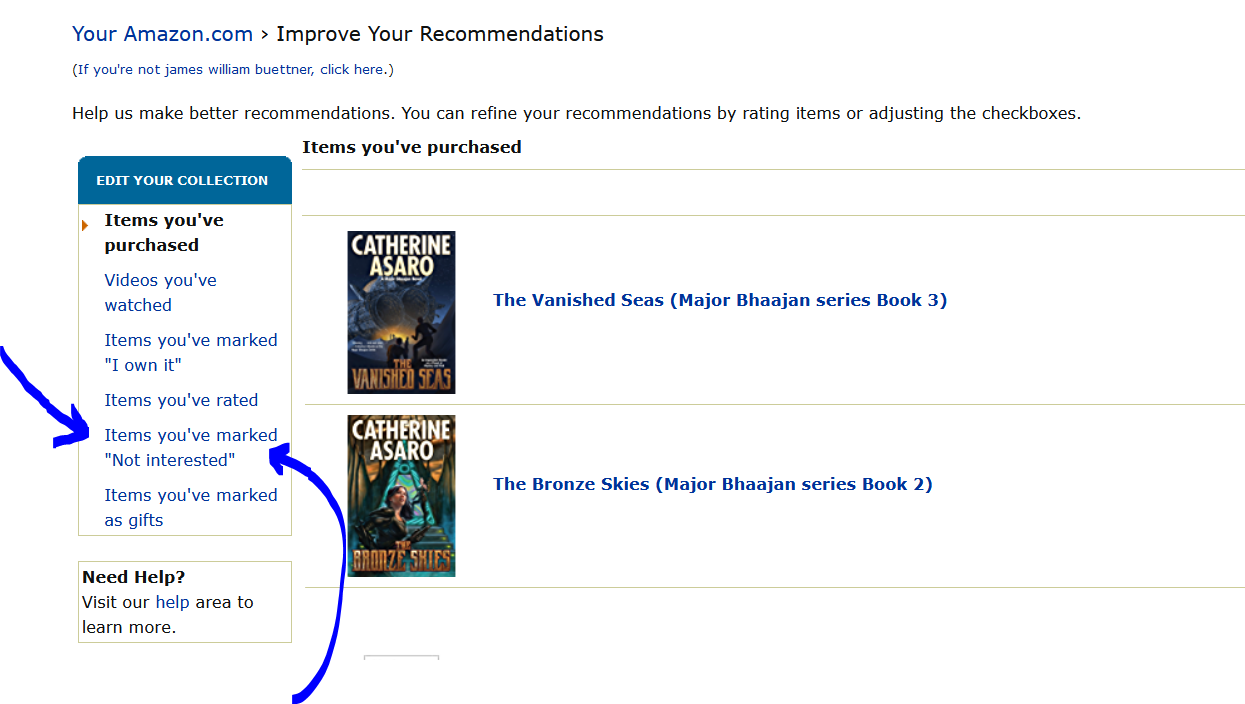Click the 'click here' not-you link
Image resolution: width=1245 pixels, height=704 pixels.
tap(352, 70)
